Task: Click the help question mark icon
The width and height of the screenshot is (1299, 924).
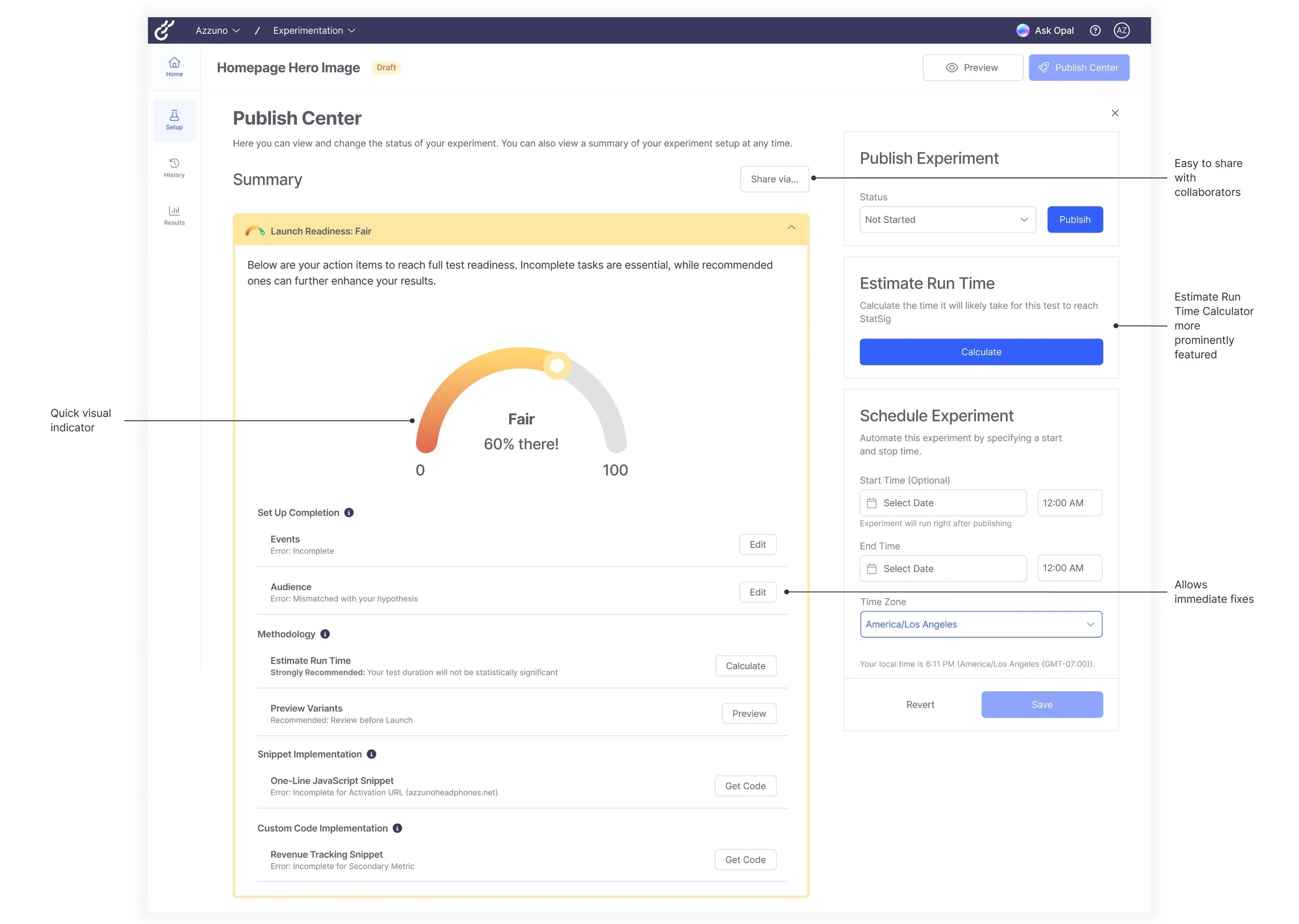Action: pyautogui.click(x=1095, y=31)
